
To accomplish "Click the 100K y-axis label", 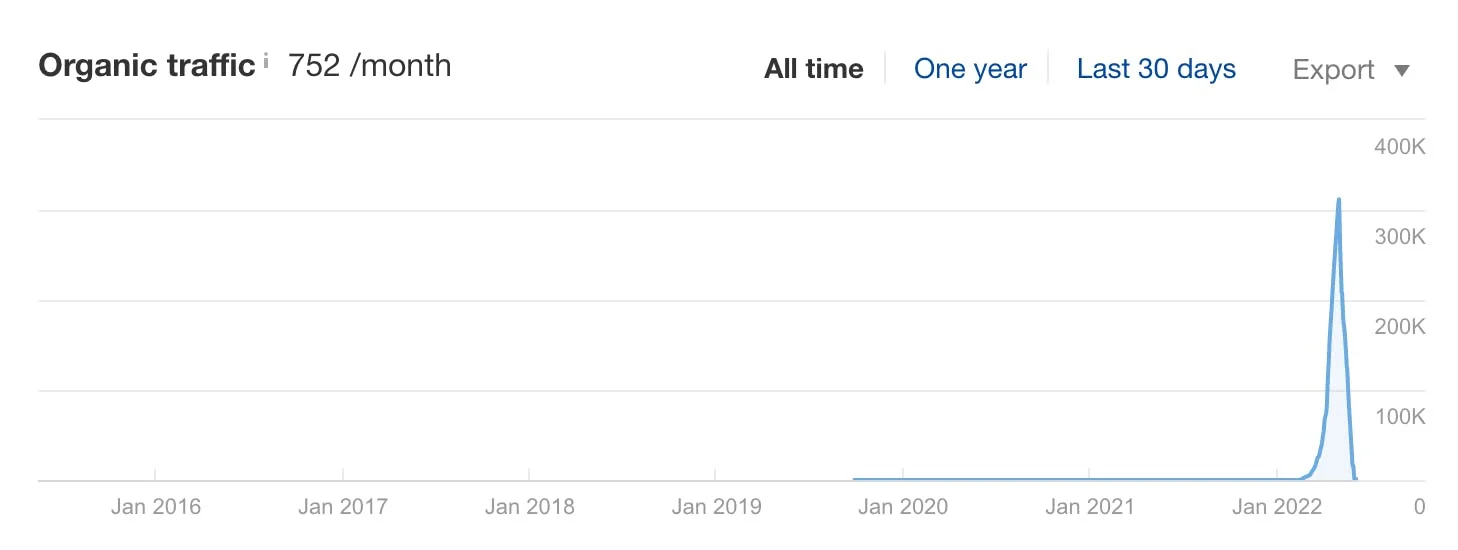I will click(x=1399, y=417).
